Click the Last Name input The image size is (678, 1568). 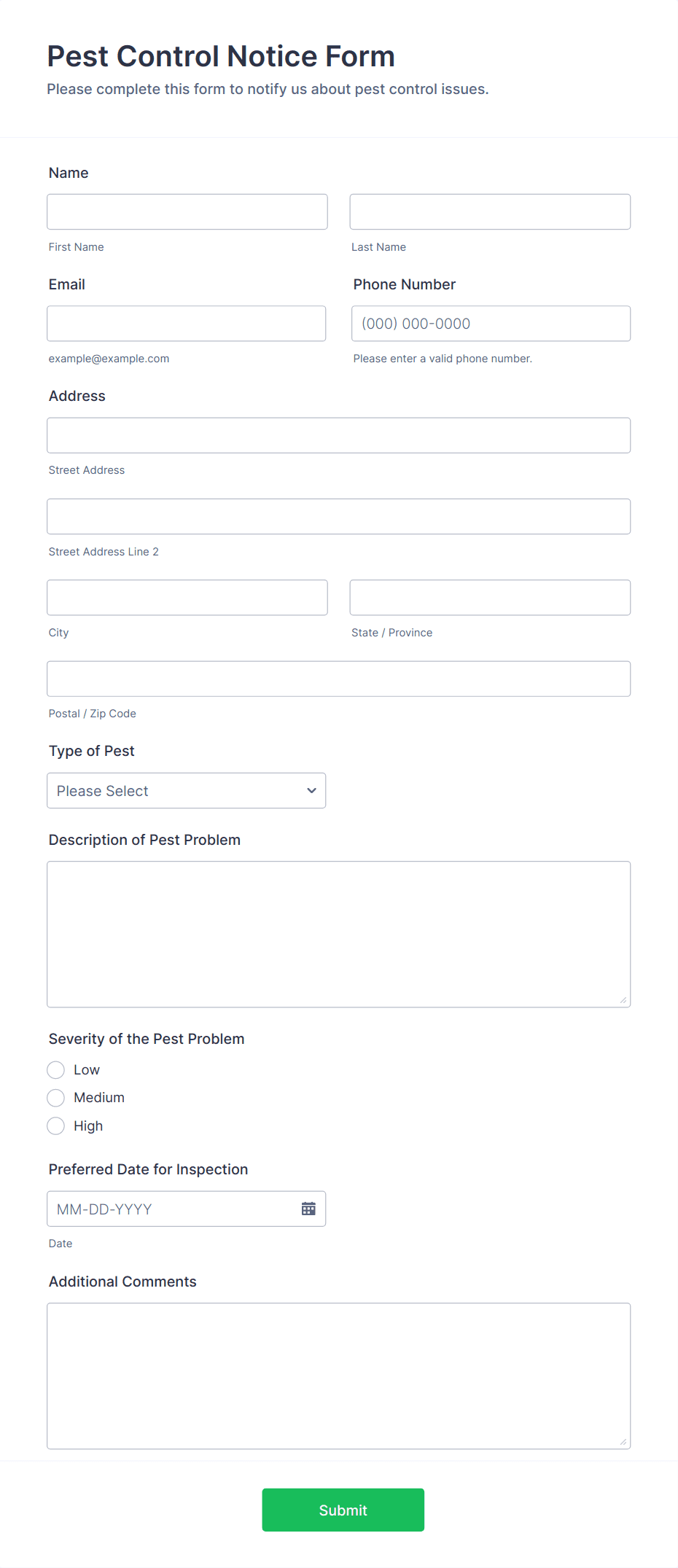(x=489, y=211)
